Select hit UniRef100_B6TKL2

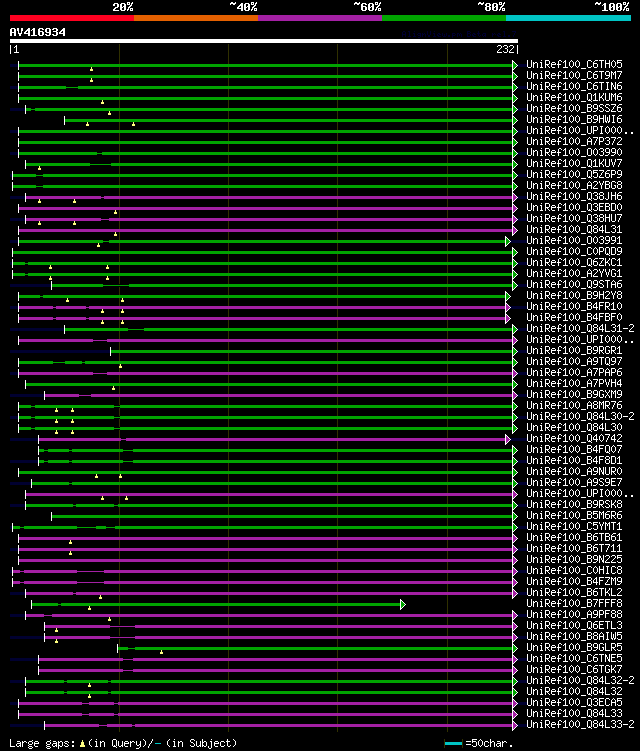tap(574, 593)
